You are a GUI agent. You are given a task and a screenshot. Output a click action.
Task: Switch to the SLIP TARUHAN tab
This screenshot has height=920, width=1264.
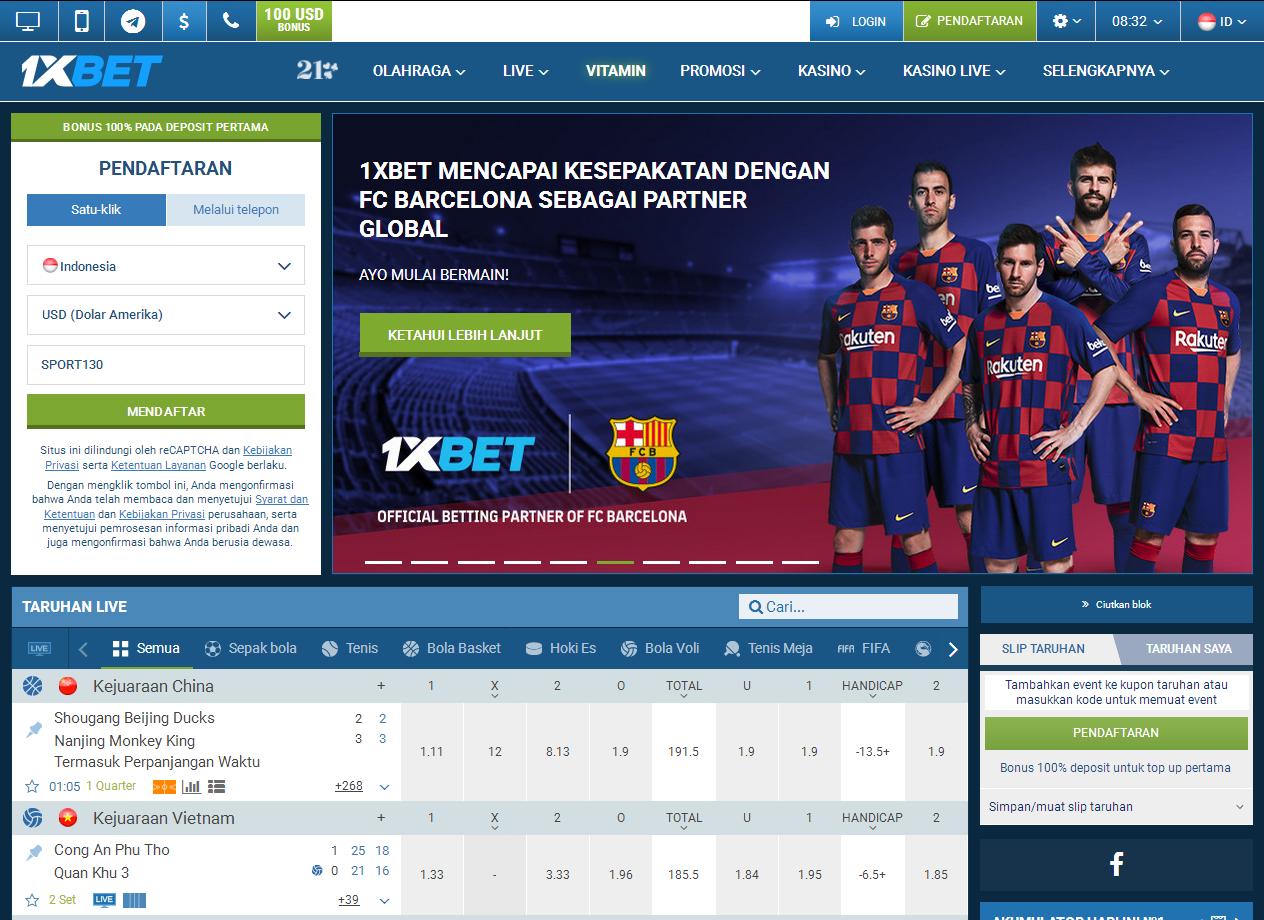click(1043, 649)
